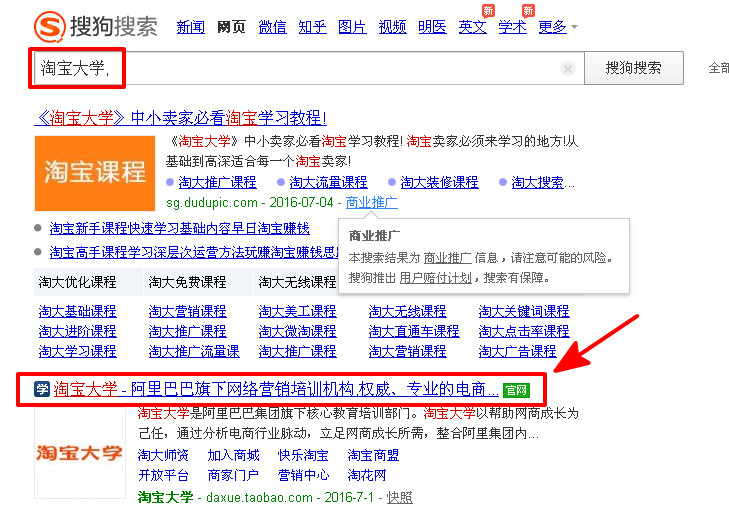729x514 pixels.
Task: Open the 淘大搜索… bullet link
Action: (x=543, y=182)
